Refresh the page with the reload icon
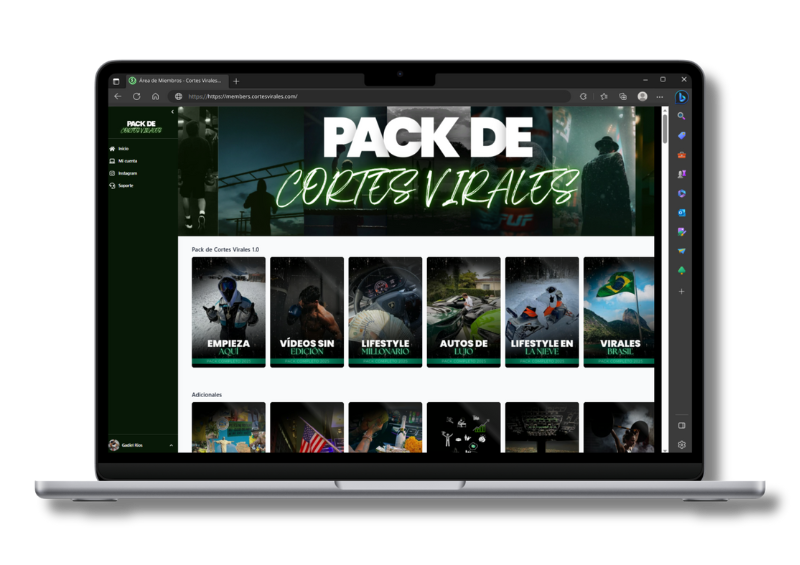 click(x=136, y=97)
